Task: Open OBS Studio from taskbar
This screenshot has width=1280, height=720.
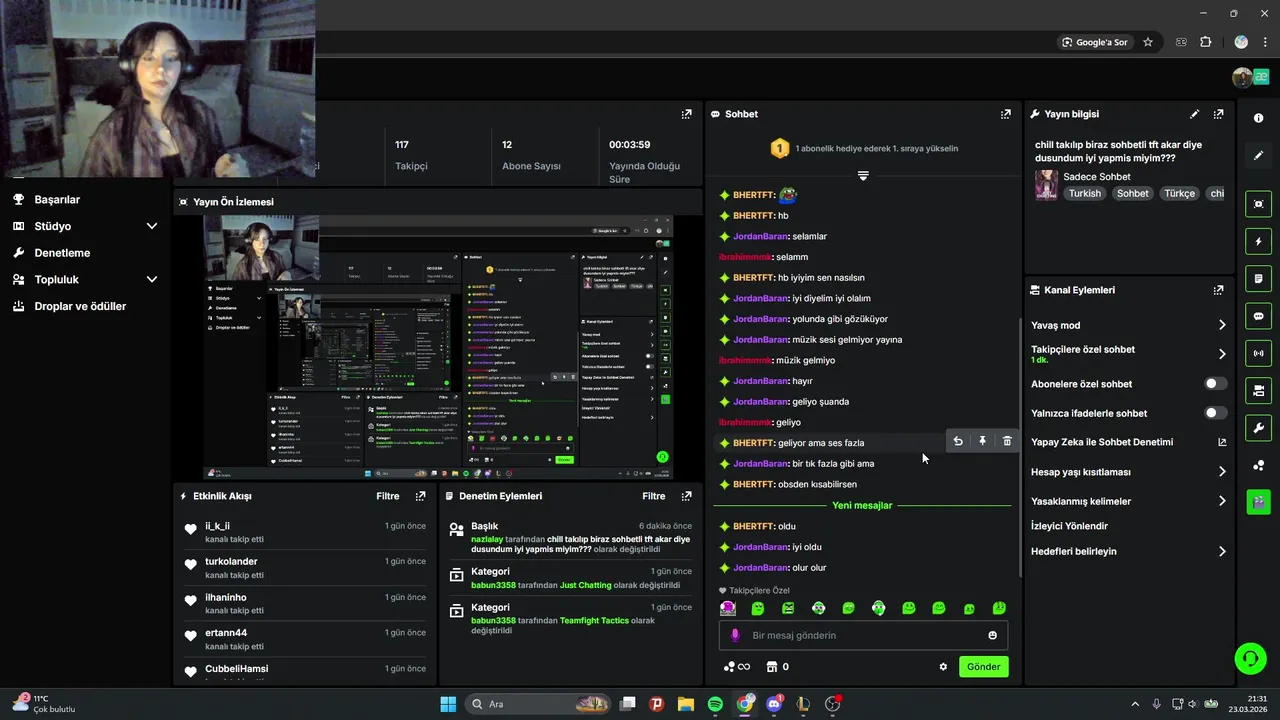Action: click(832, 704)
